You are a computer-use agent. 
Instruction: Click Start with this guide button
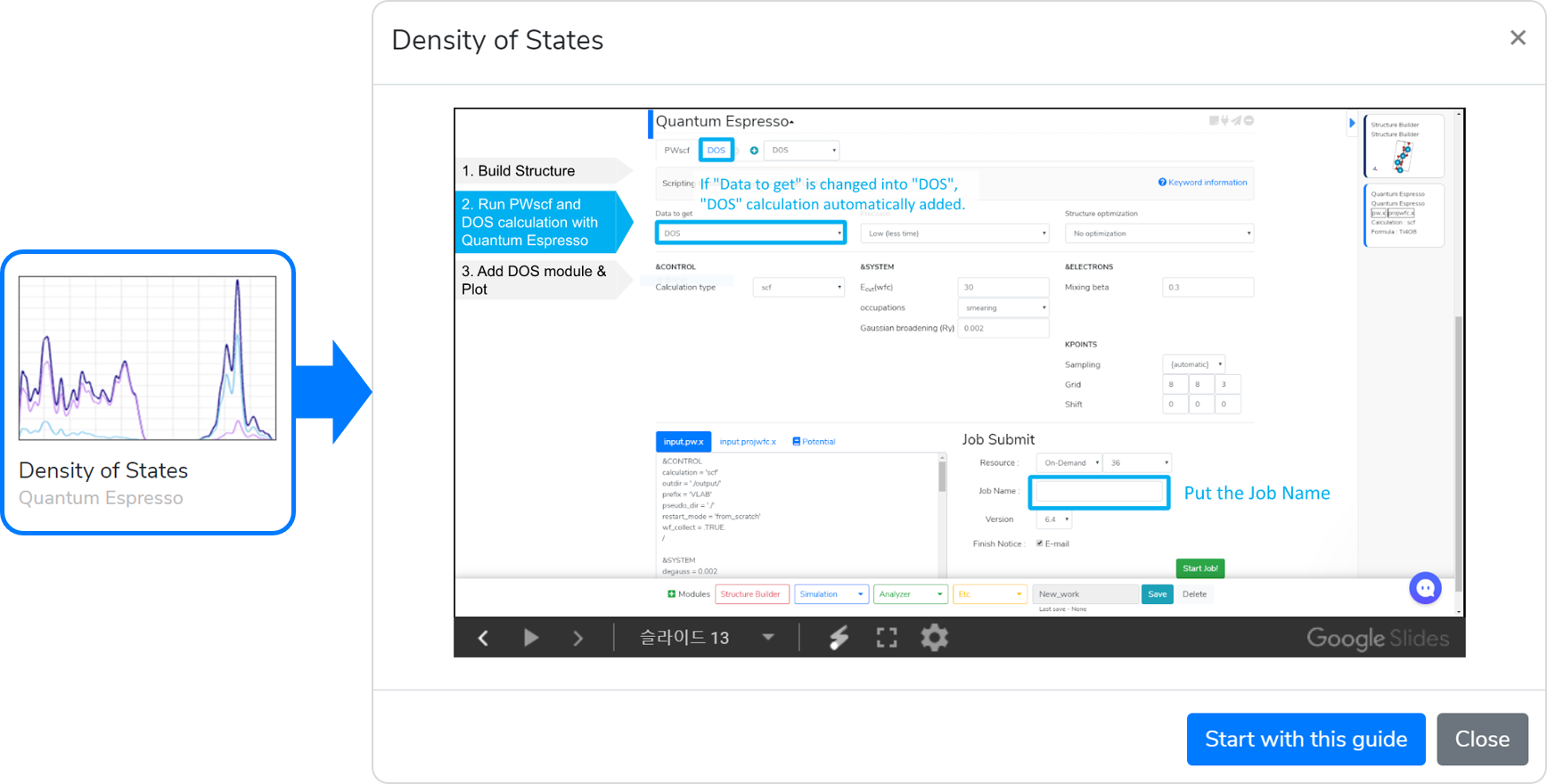(x=1306, y=739)
